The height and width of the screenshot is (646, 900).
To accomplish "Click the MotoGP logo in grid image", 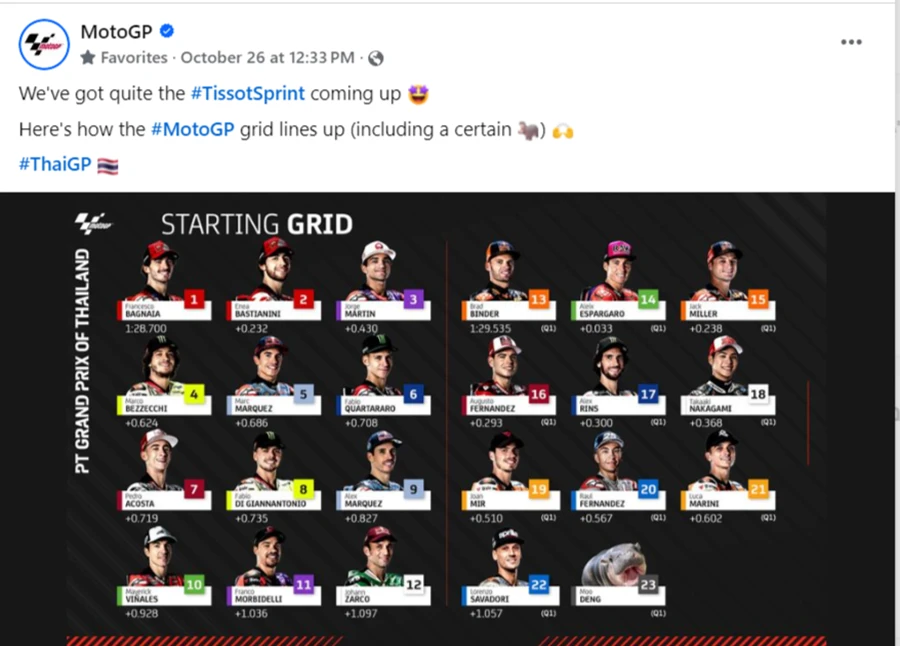I will click(95, 223).
